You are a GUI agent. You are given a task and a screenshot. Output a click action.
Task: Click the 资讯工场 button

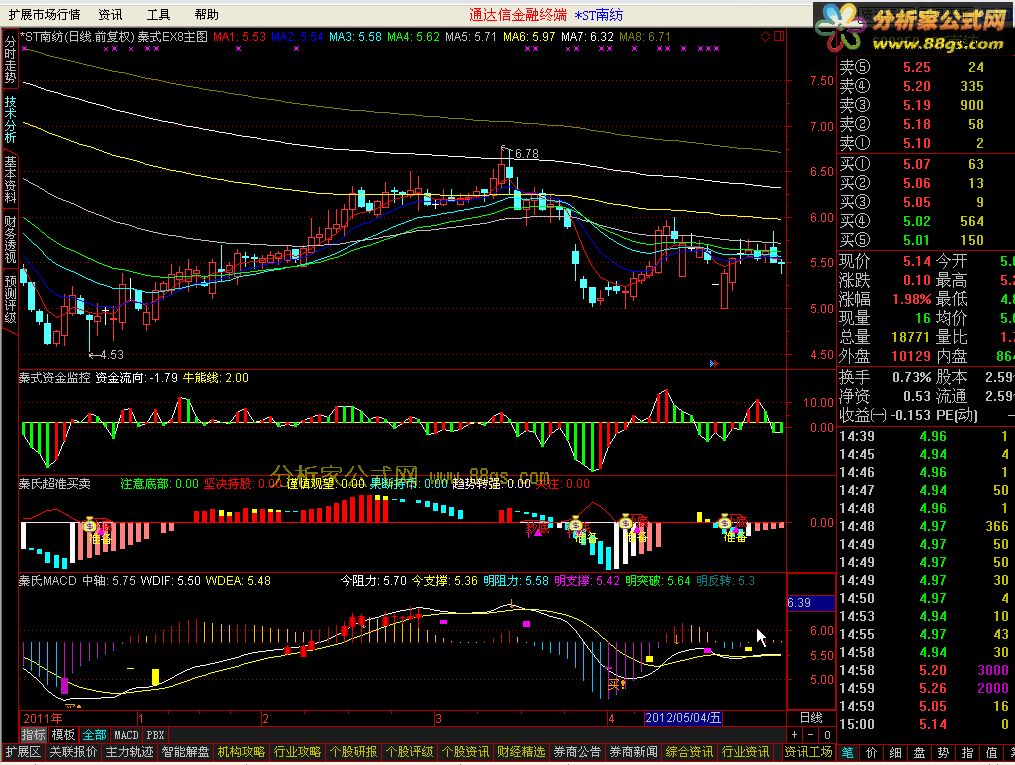coord(808,751)
